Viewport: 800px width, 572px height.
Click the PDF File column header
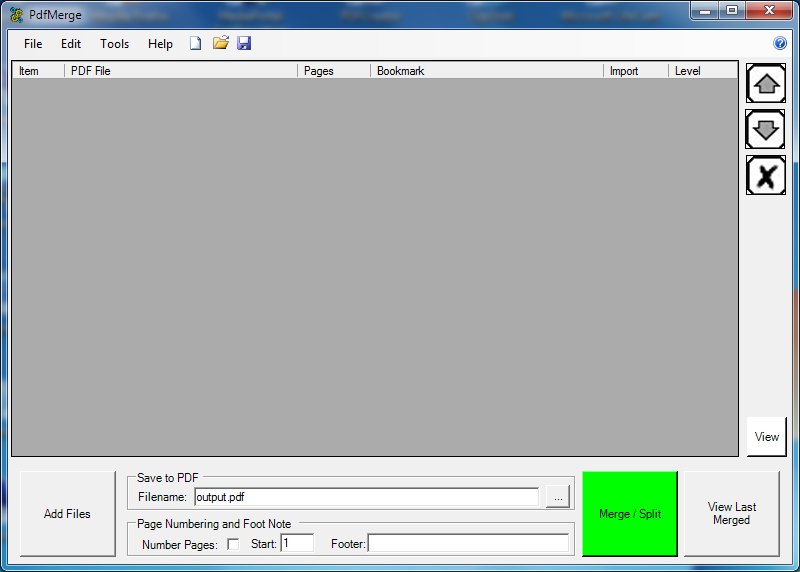pos(180,71)
